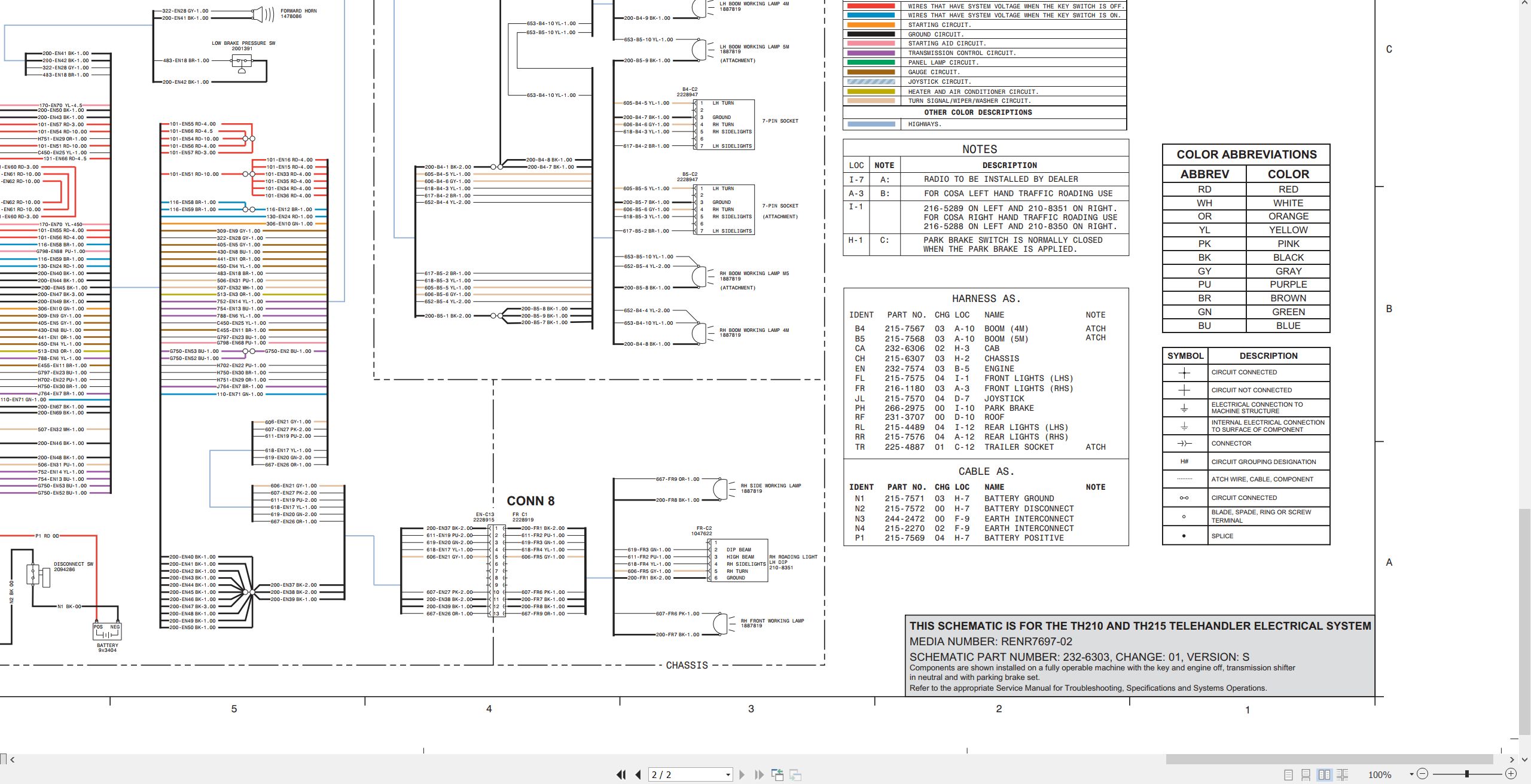
Task: Click the HARNESS AS. table heading
Action: pos(986,298)
